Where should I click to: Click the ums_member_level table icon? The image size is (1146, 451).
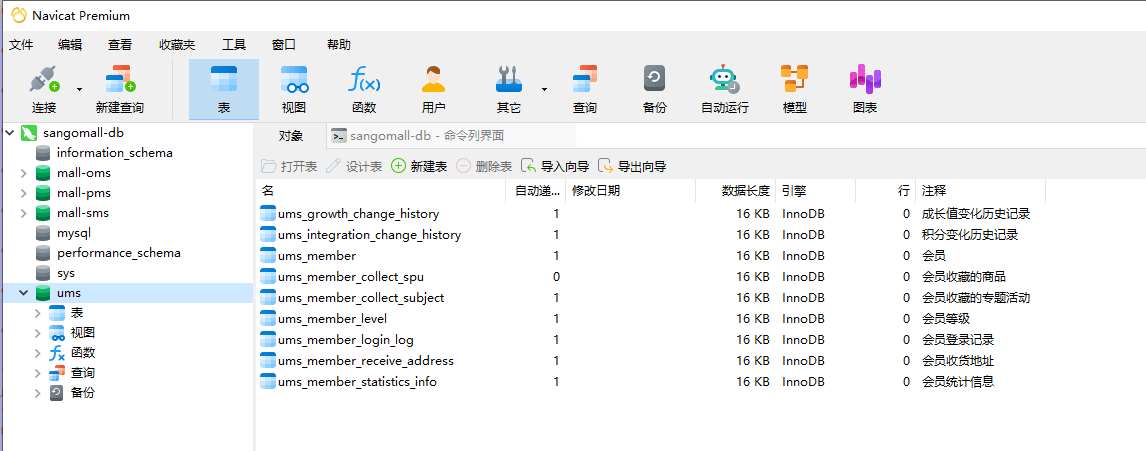tap(268, 319)
